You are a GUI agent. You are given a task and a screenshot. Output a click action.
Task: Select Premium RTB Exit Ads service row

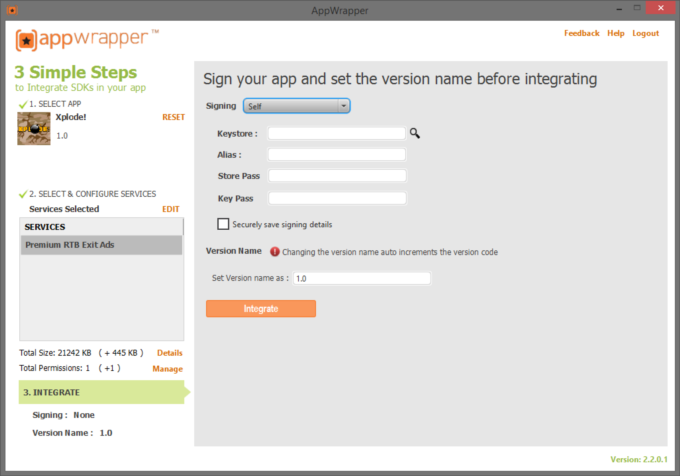(x=101, y=245)
